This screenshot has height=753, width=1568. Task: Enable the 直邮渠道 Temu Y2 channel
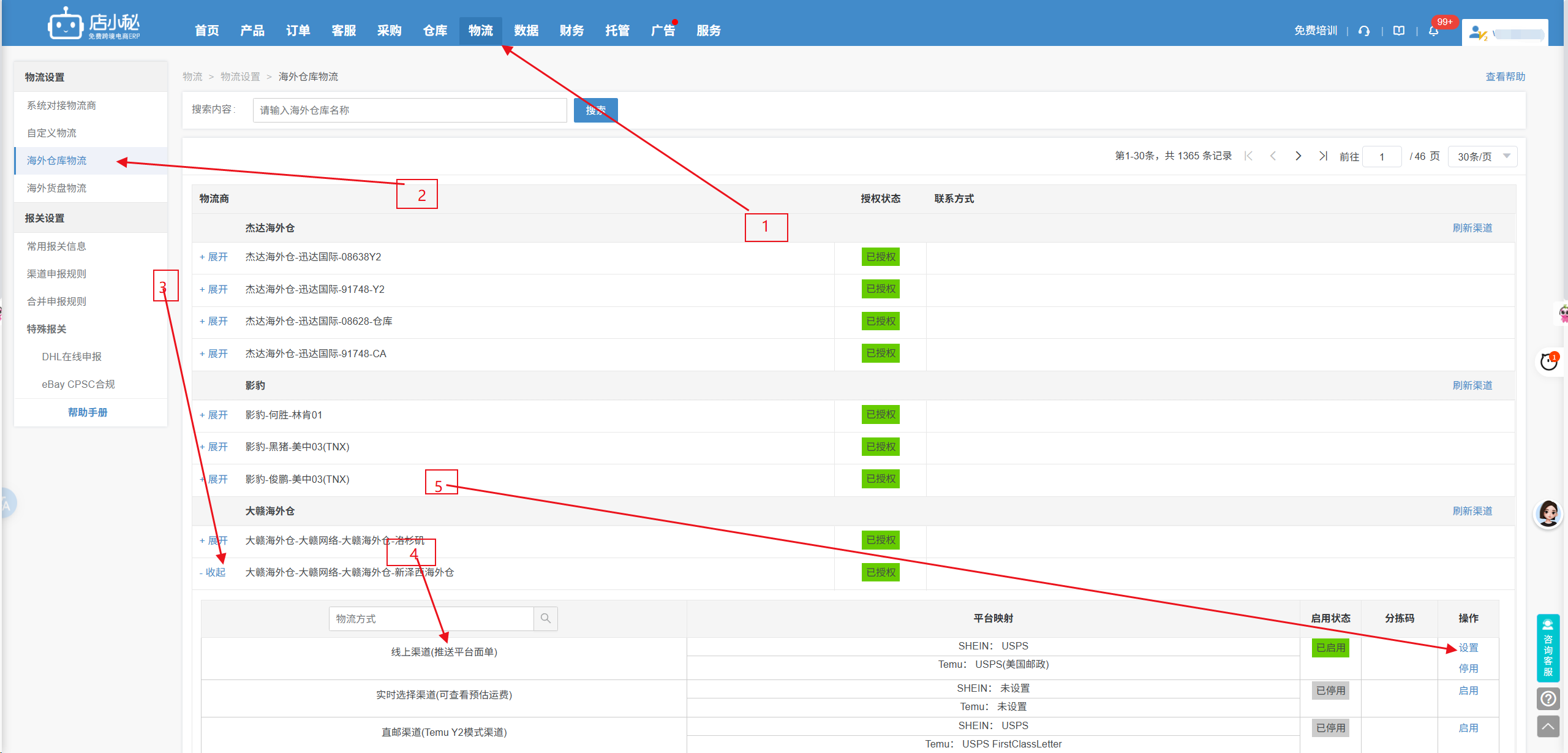pyautogui.click(x=1468, y=728)
